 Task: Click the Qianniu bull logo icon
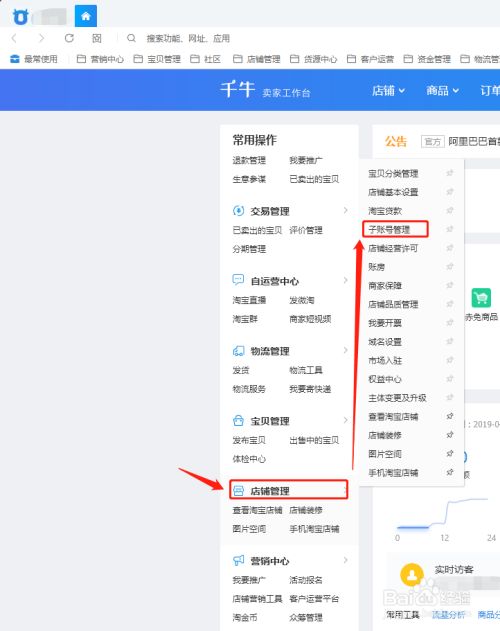coord(20,17)
